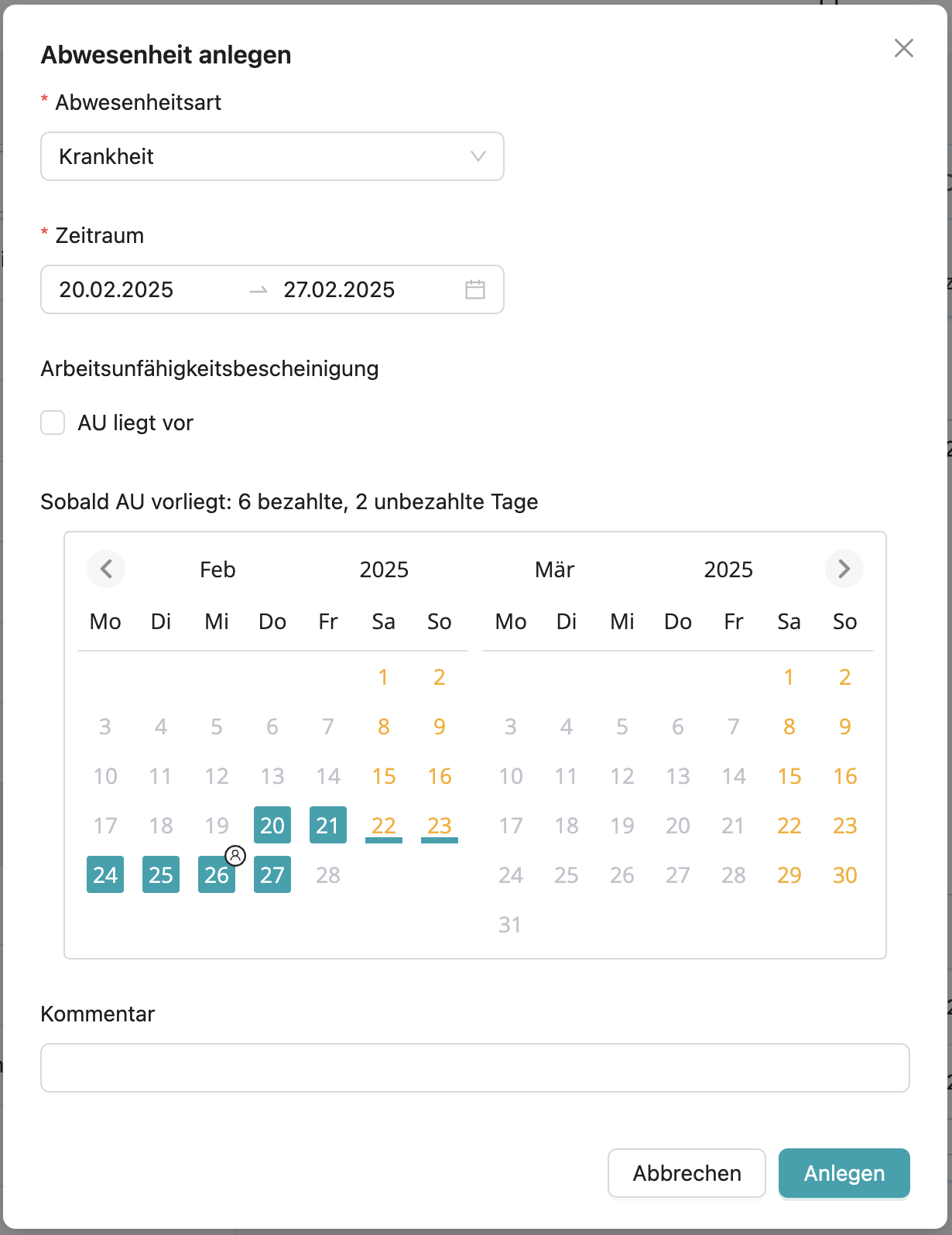
Task: Click the Feb 2025 month header
Action: pos(217,570)
